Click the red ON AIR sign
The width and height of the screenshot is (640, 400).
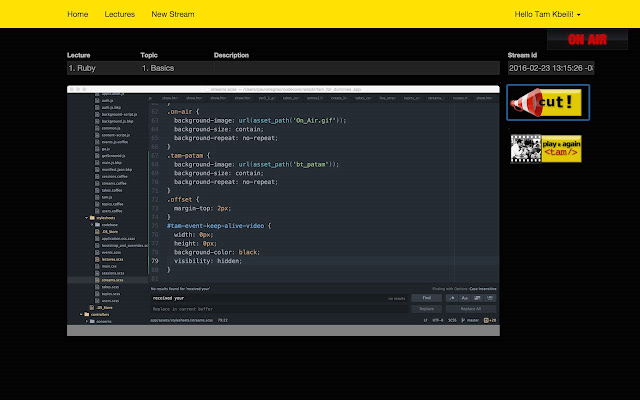[587, 40]
